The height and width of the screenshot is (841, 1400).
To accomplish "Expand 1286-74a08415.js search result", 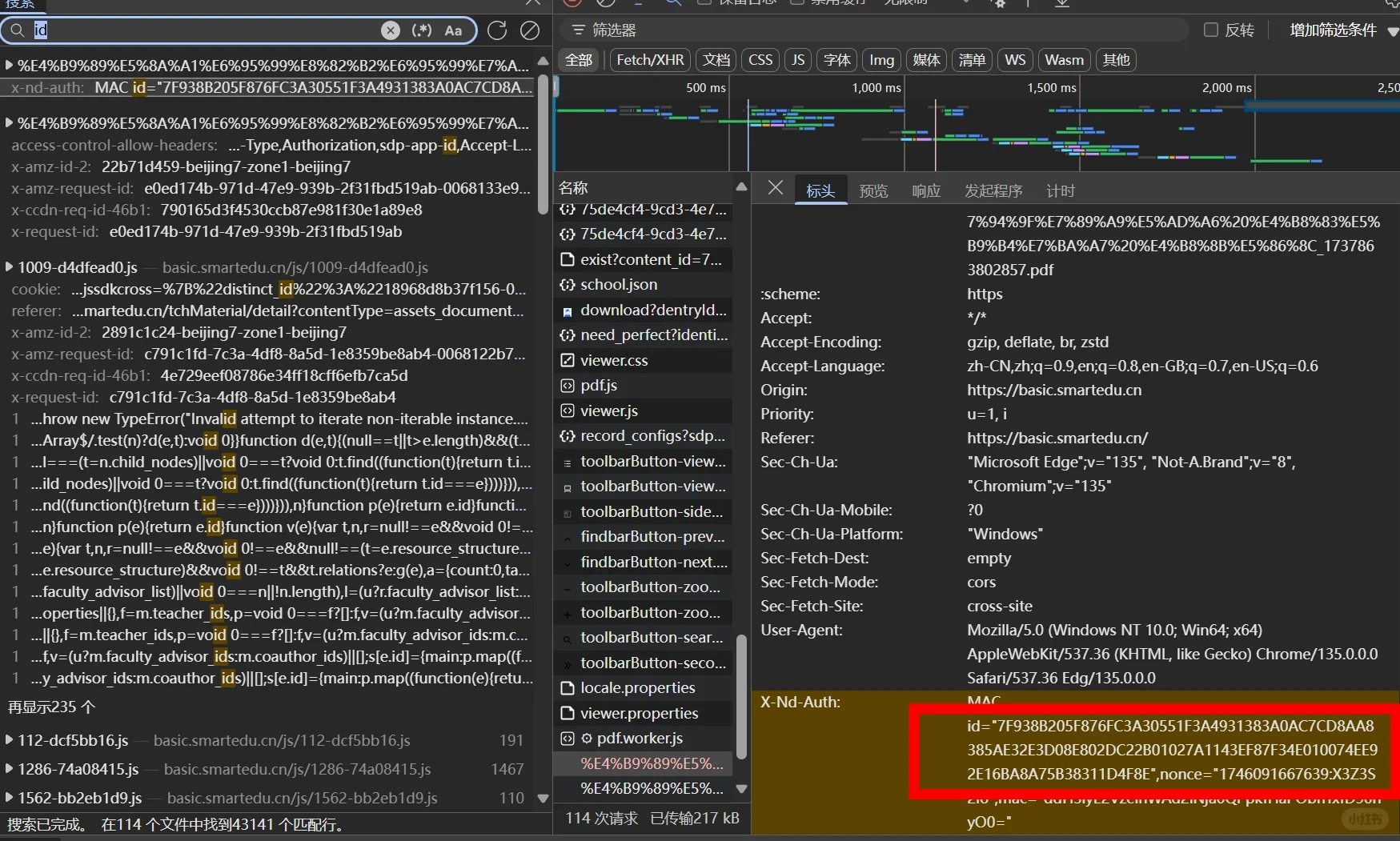I will (x=9, y=769).
